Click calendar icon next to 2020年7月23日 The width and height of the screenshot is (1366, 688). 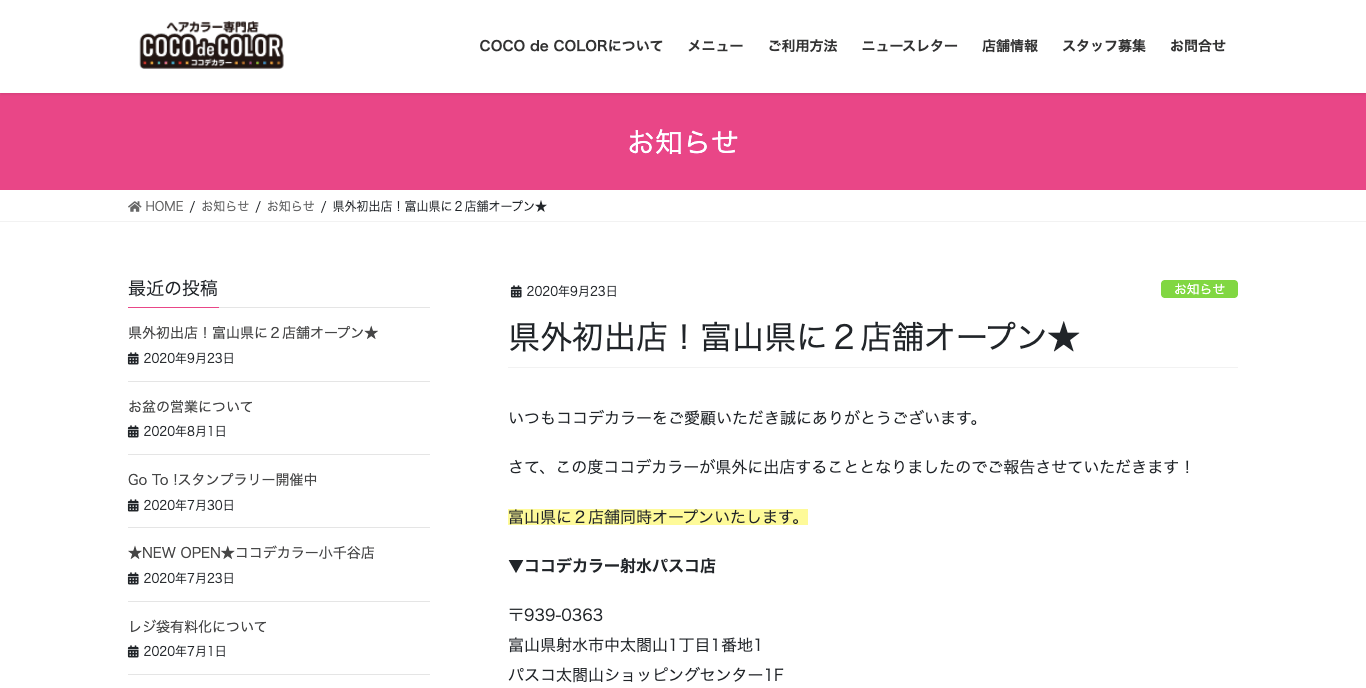pyautogui.click(x=133, y=579)
